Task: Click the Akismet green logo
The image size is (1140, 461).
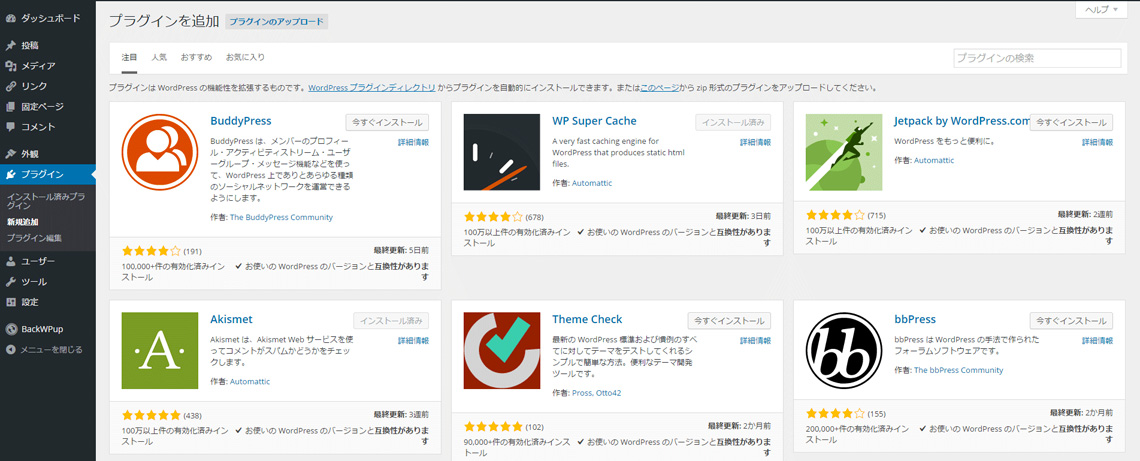Action: point(160,350)
